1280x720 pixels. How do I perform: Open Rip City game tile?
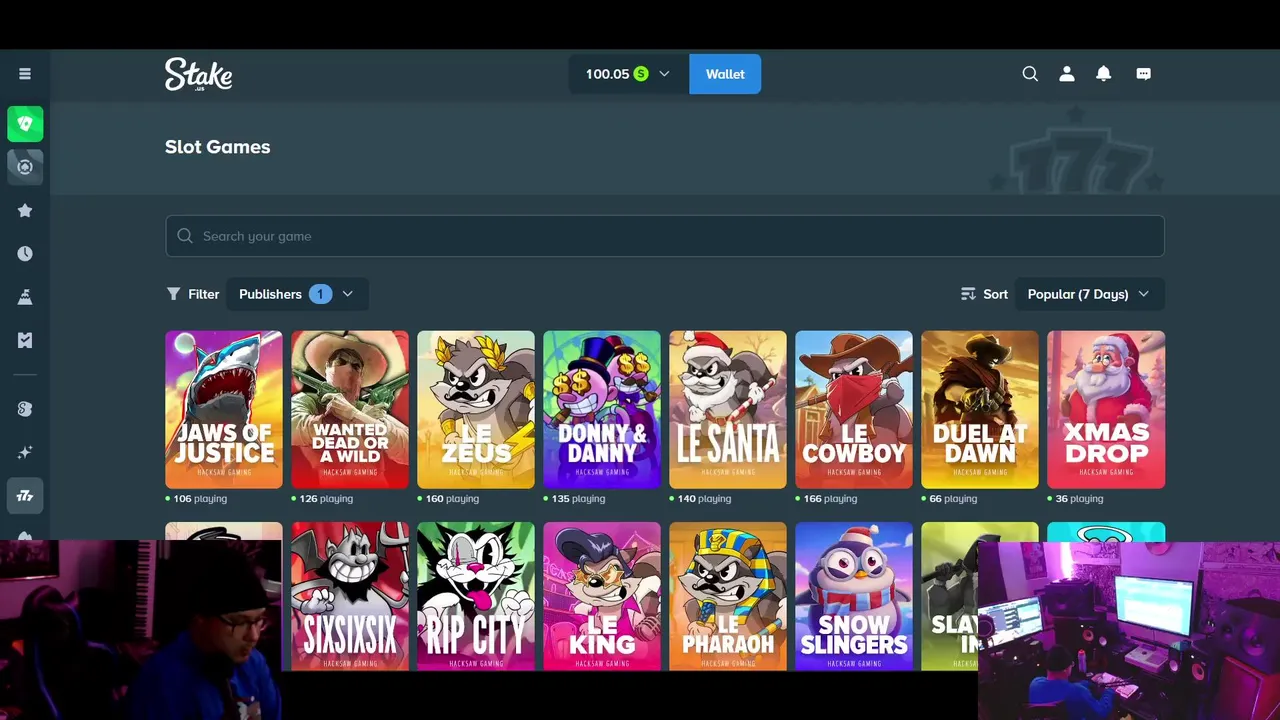click(476, 596)
